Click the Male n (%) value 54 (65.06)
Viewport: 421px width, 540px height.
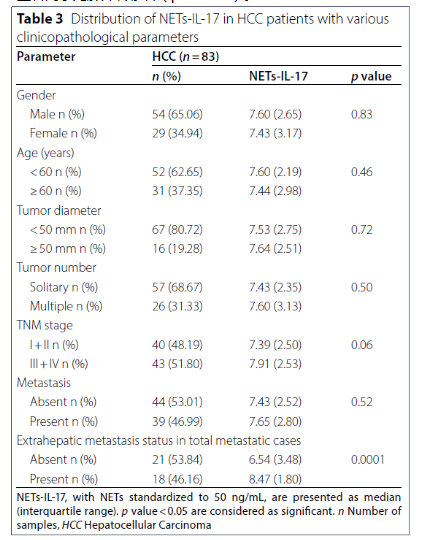(x=177, y=114)
